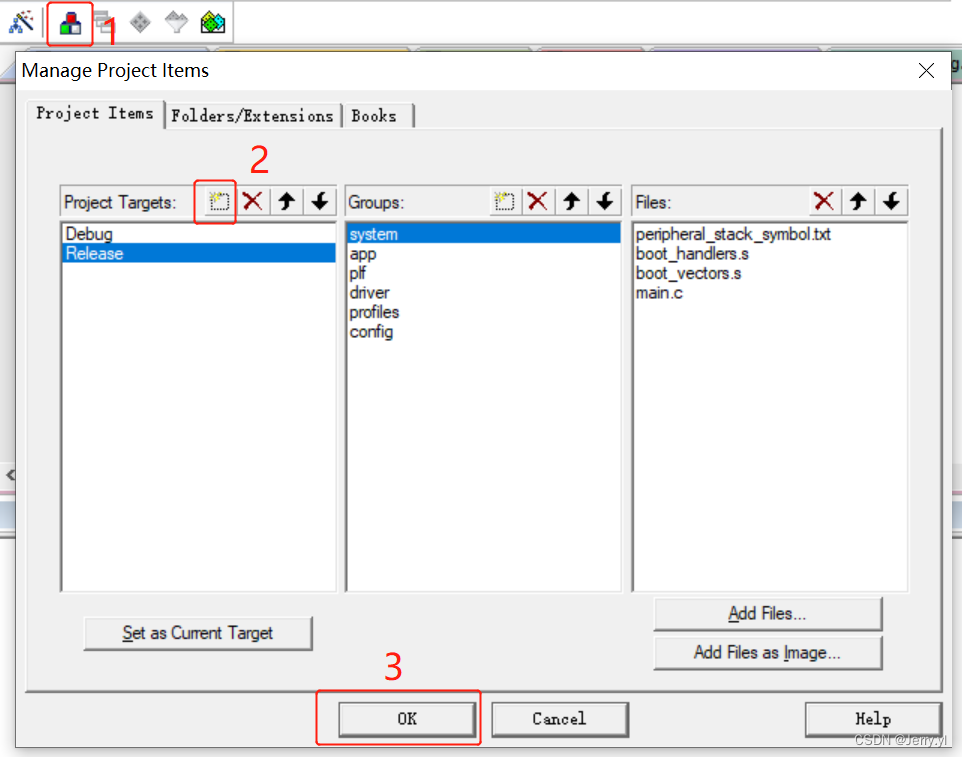Click the OK button
Viewport: 962px width, 757px height.
click(x=407, y=719)
